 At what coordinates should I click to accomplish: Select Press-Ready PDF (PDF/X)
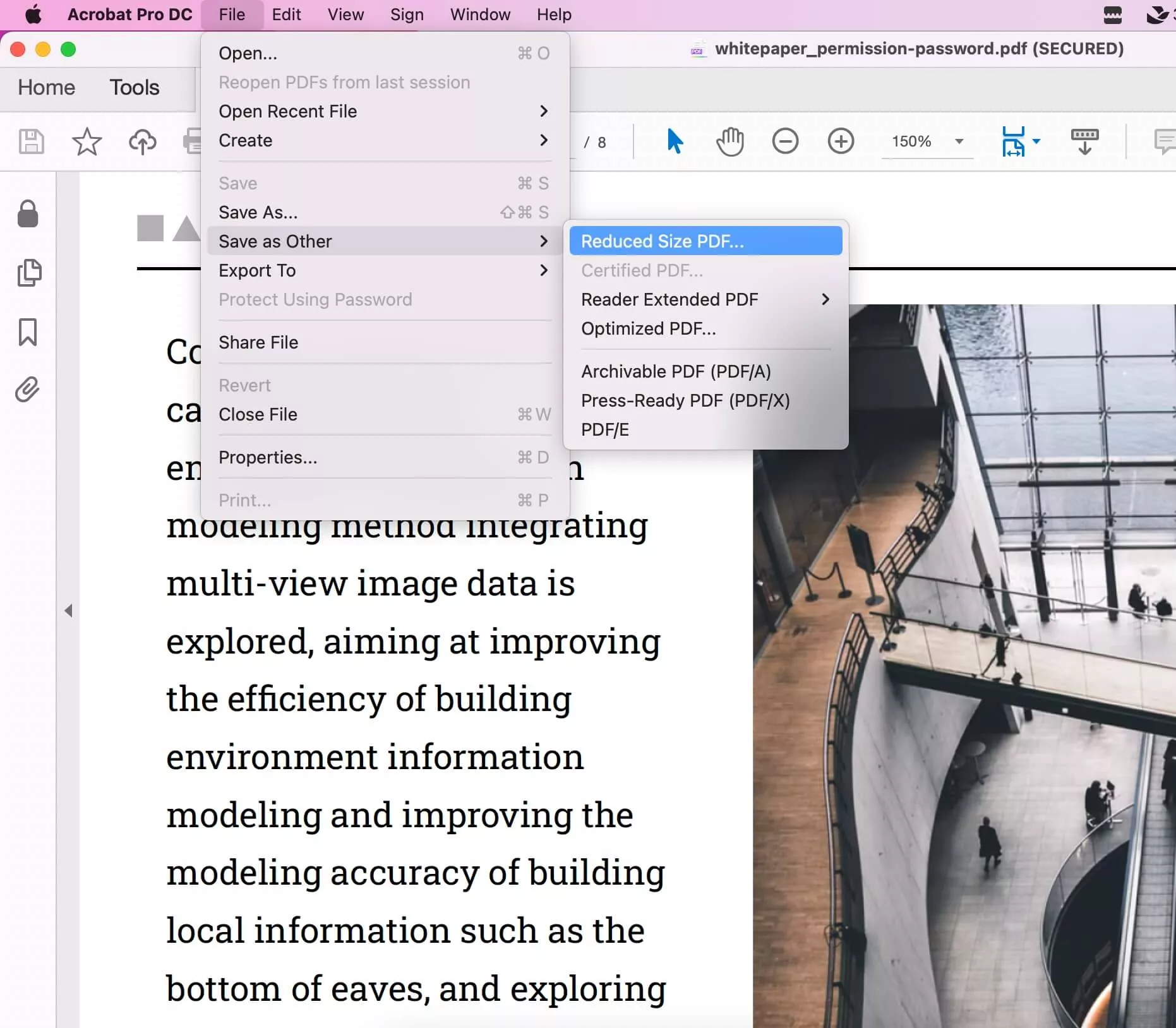tap(686, 400)
